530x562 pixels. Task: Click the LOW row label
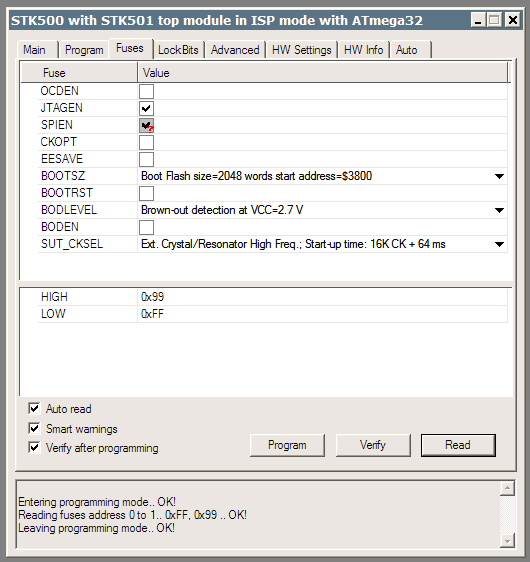[53, 314]
